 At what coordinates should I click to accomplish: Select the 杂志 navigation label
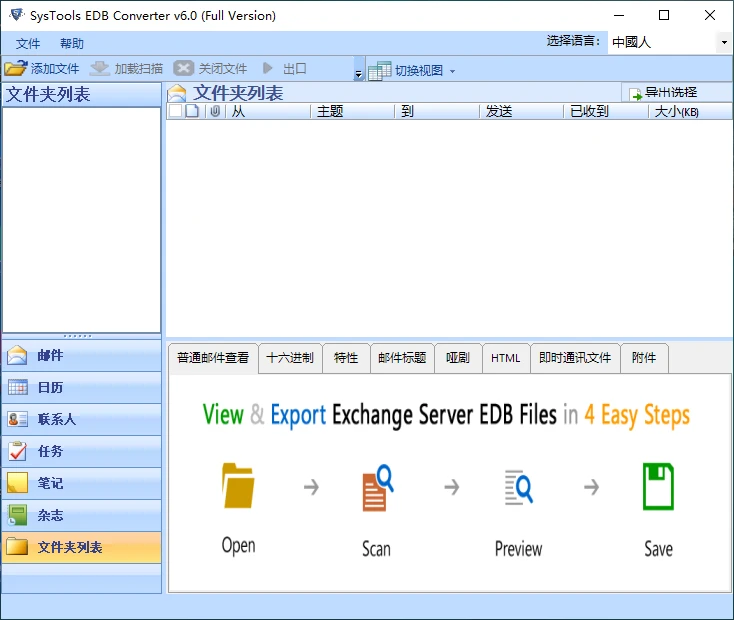pos(51,516)
